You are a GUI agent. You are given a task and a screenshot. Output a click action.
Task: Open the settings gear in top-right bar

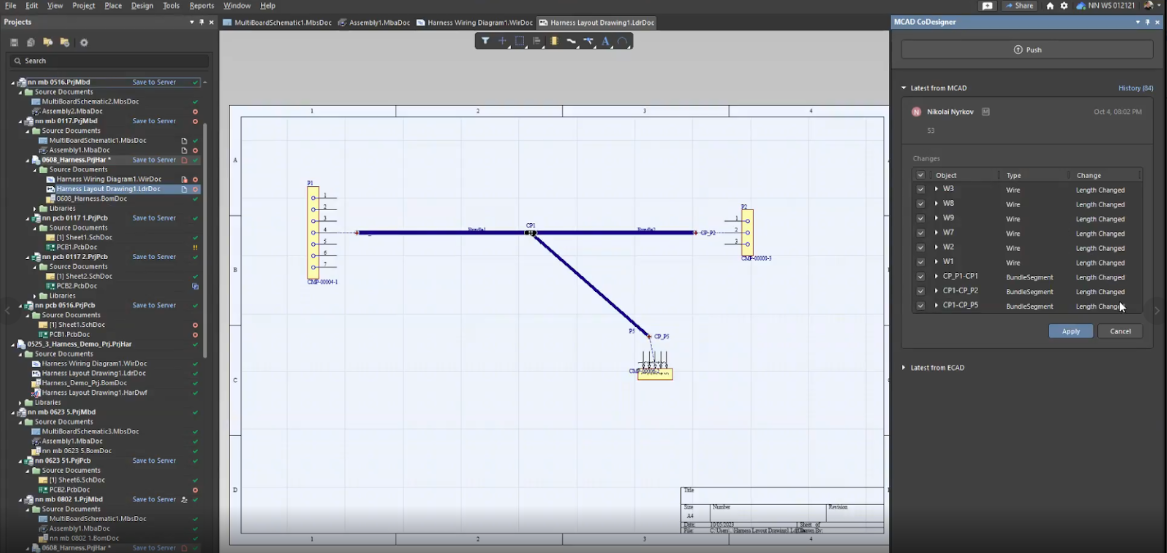(1063, 6)
